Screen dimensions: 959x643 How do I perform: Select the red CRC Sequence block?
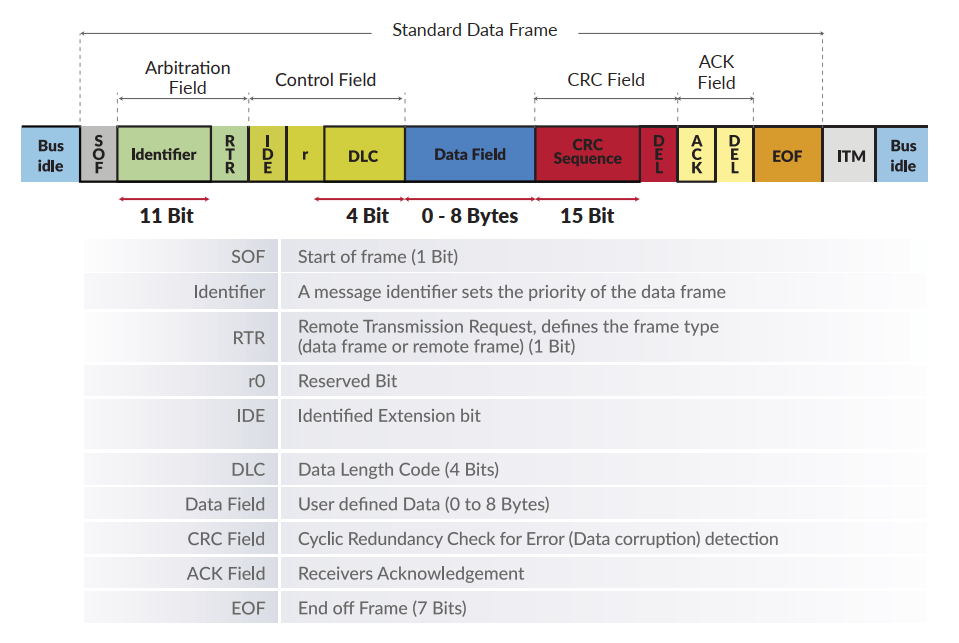coord(587,154)
